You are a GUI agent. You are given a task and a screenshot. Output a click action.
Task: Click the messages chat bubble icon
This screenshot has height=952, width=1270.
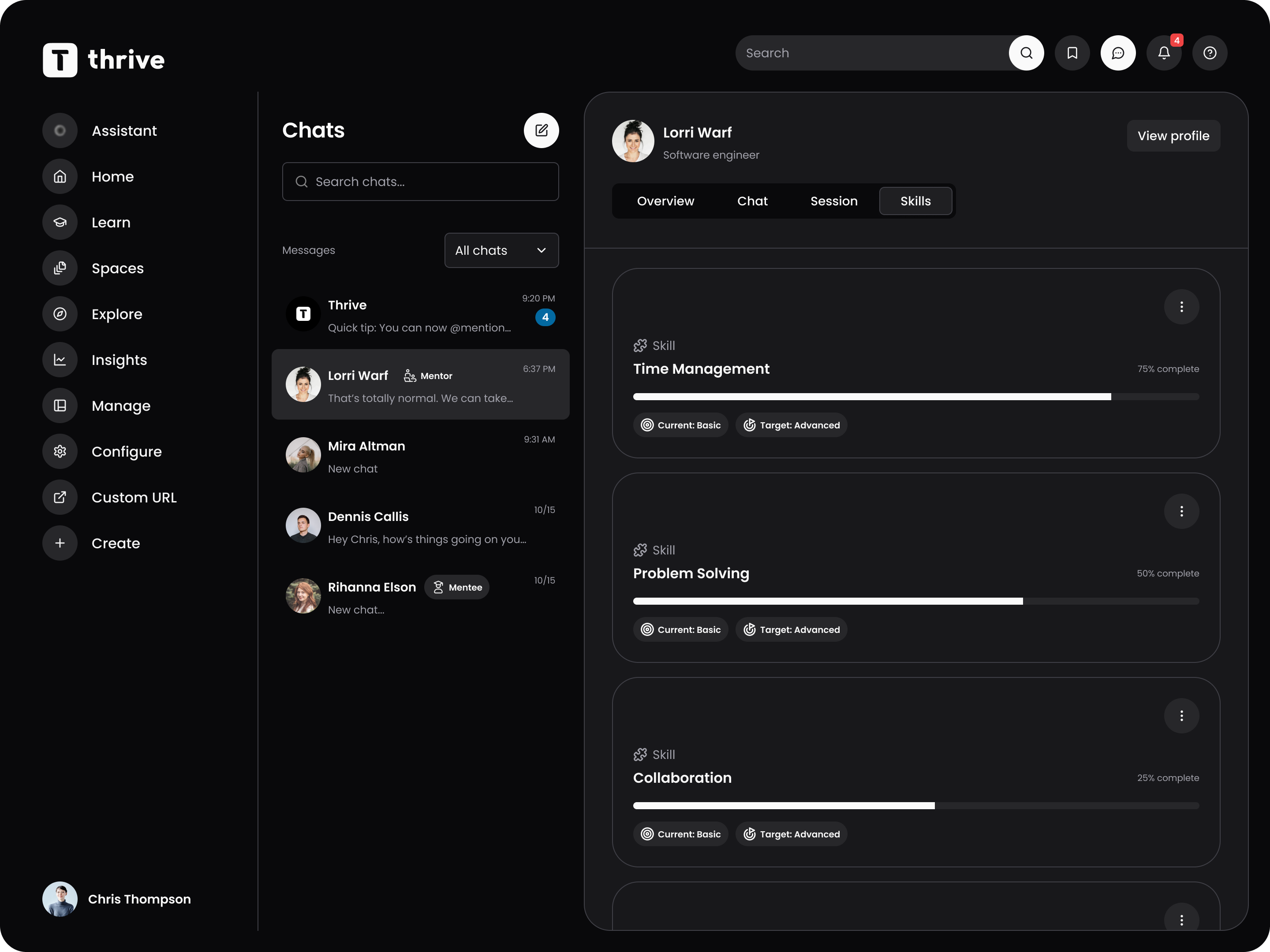[1118, 53]
